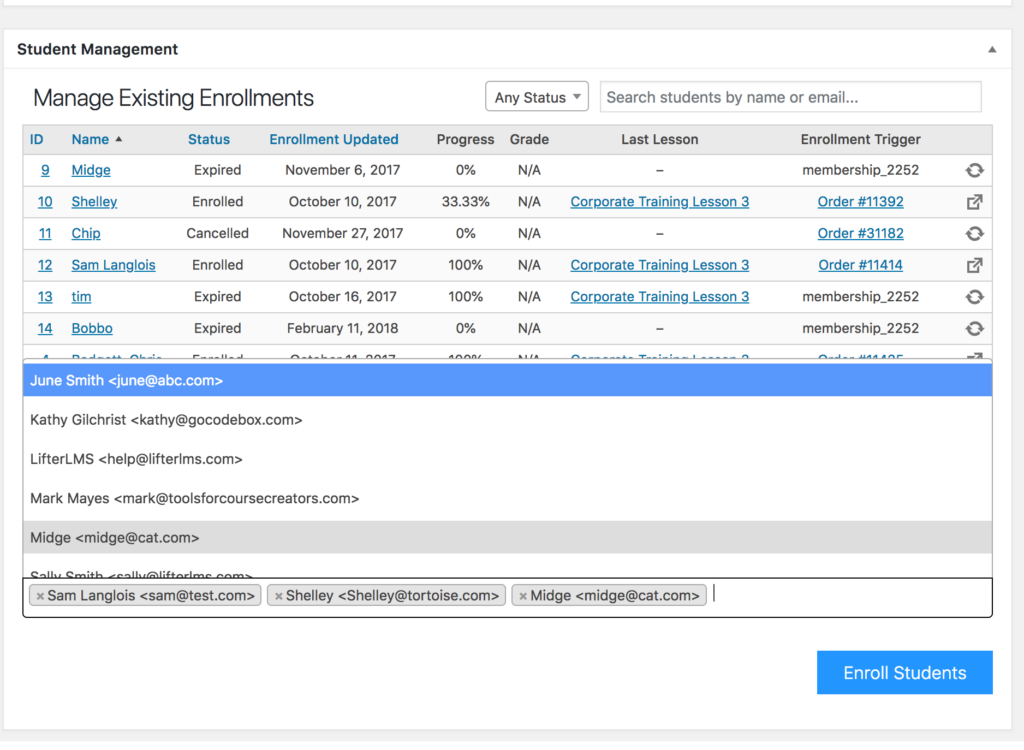This screenshot has width=1024, height=750.
Task: Select June Smith from suggestions list
Action: point(507,380)
